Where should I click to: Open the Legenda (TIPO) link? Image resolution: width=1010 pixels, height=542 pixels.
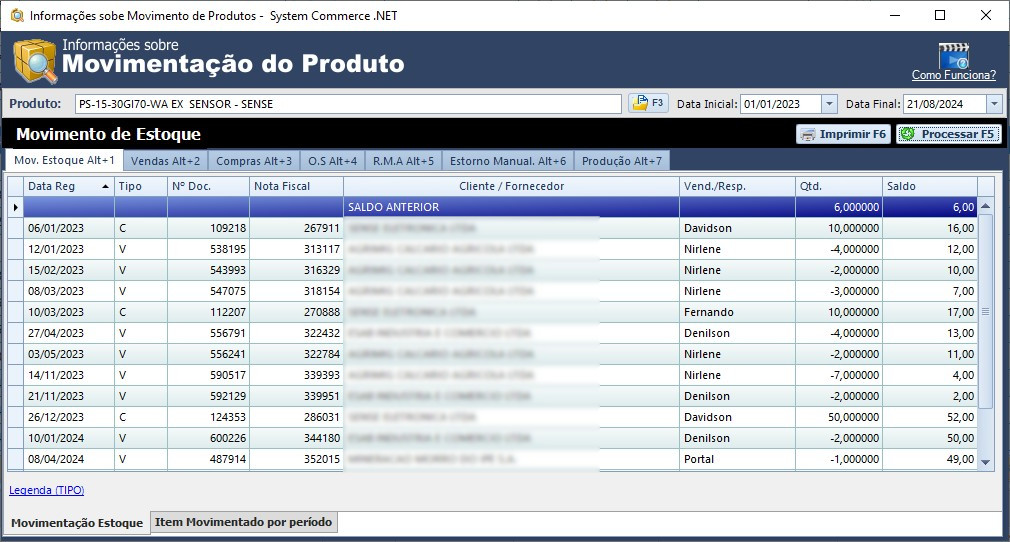(x=48, y=490)
